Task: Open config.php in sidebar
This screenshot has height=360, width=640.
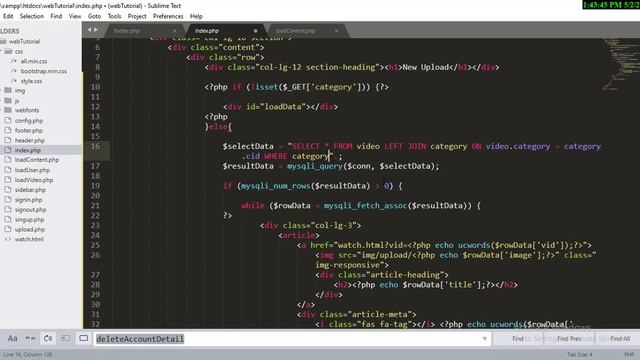Action: pos(29,120)
